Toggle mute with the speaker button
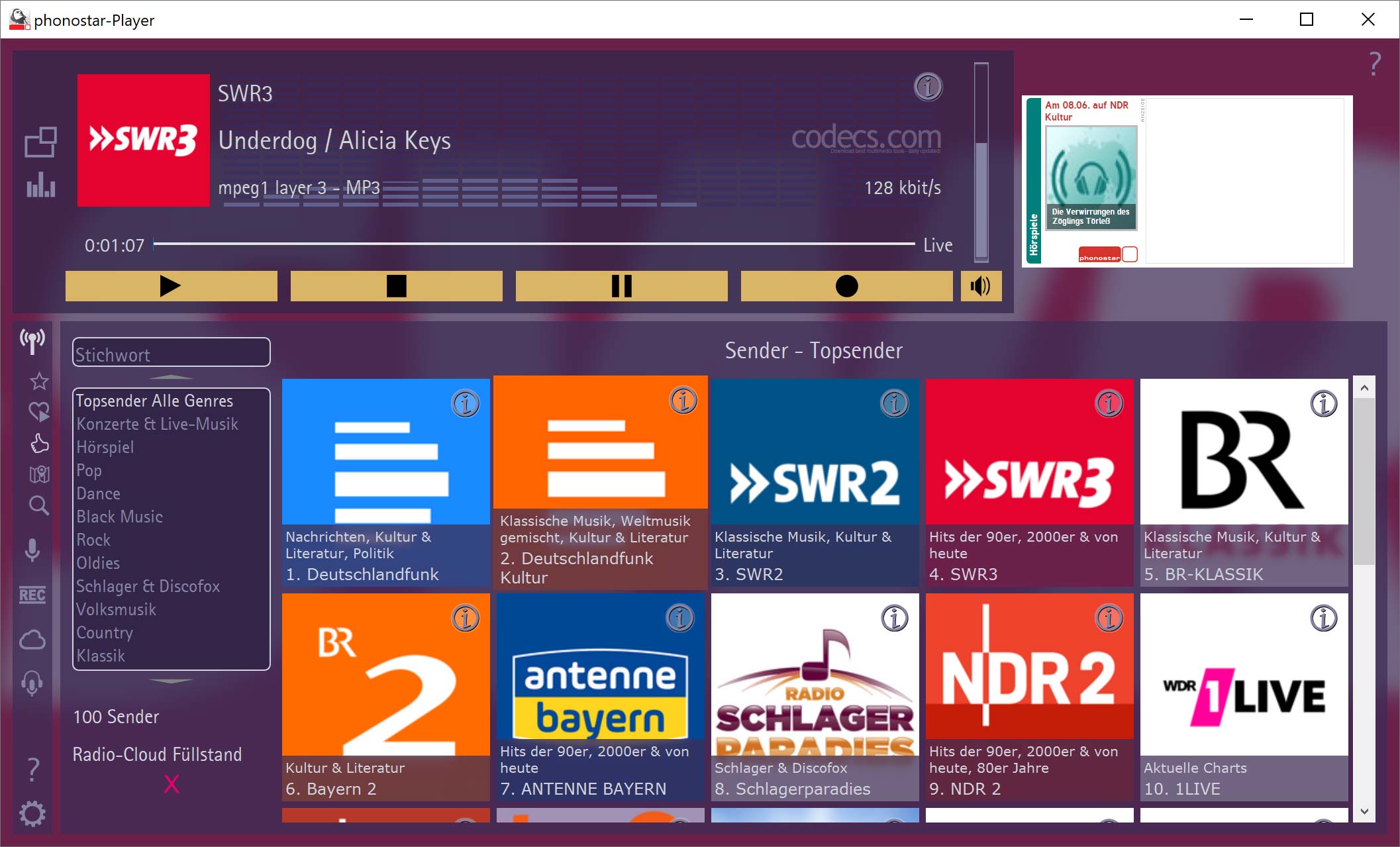 click(x=981, y=286)
